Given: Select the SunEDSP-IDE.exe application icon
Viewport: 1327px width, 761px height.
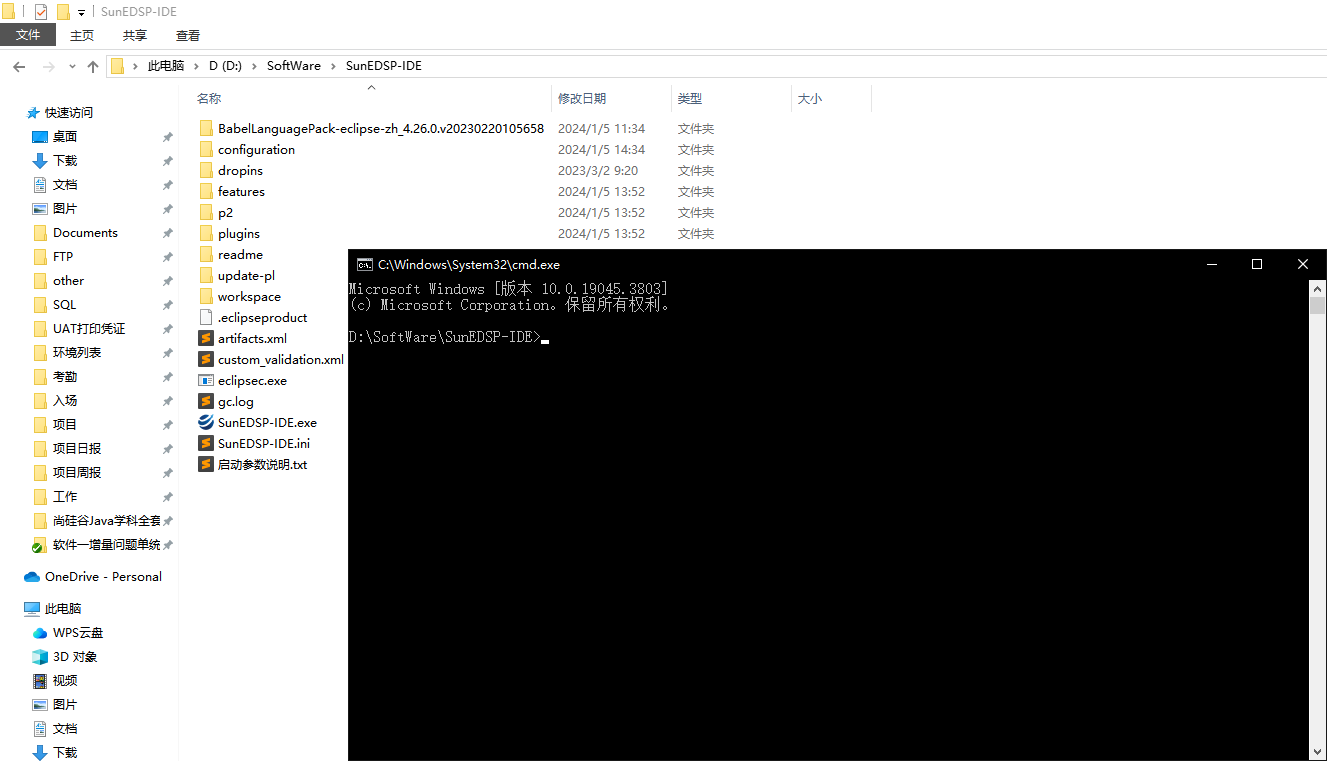Looking at the screenshot, I should (x=206, y=422).
